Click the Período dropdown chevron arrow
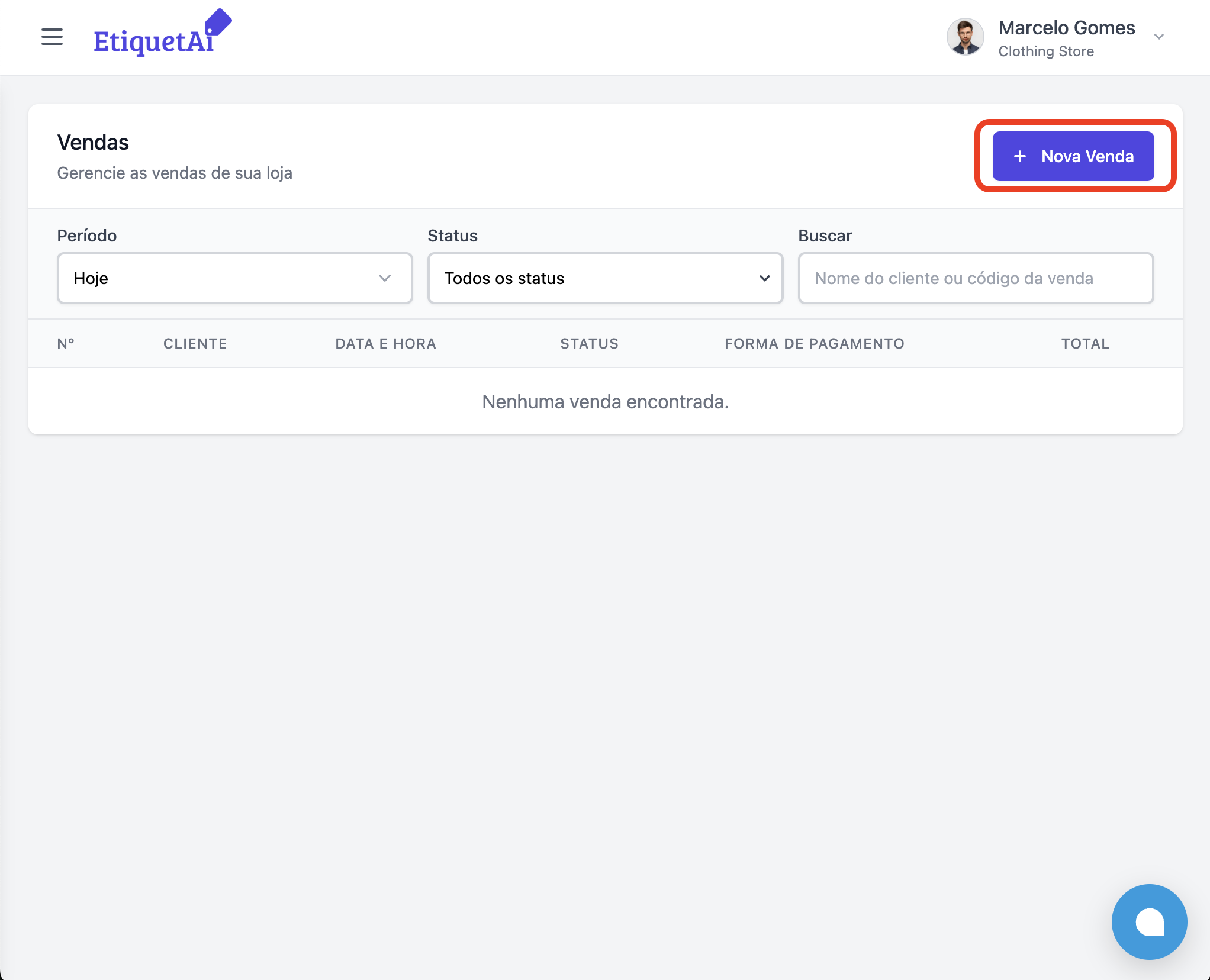This screenshot has width=1210, height=980. (x=385, y=278)
